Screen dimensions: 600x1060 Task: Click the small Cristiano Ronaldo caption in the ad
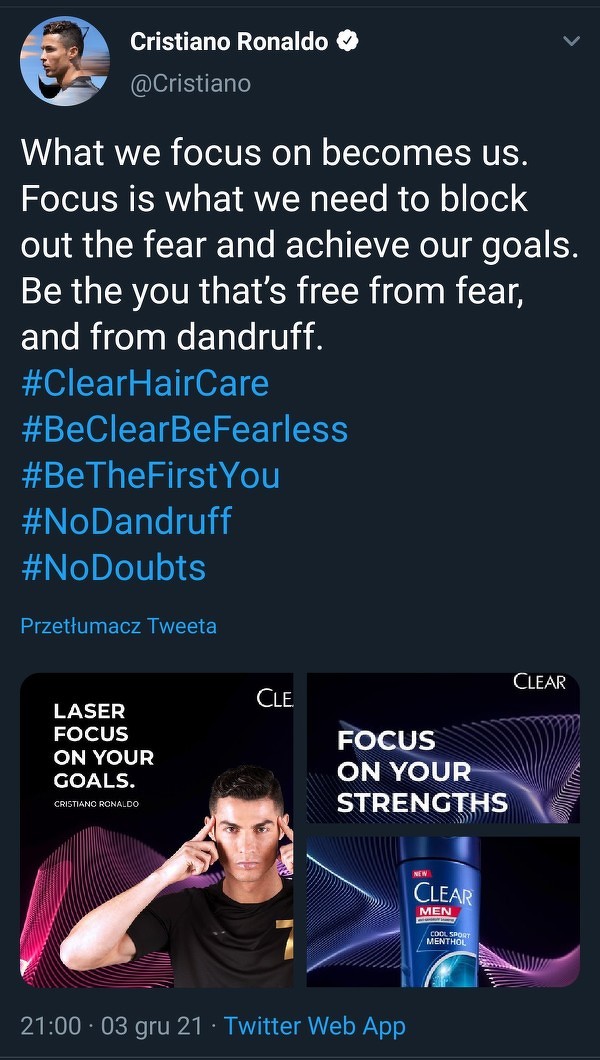tap(97, 803)
